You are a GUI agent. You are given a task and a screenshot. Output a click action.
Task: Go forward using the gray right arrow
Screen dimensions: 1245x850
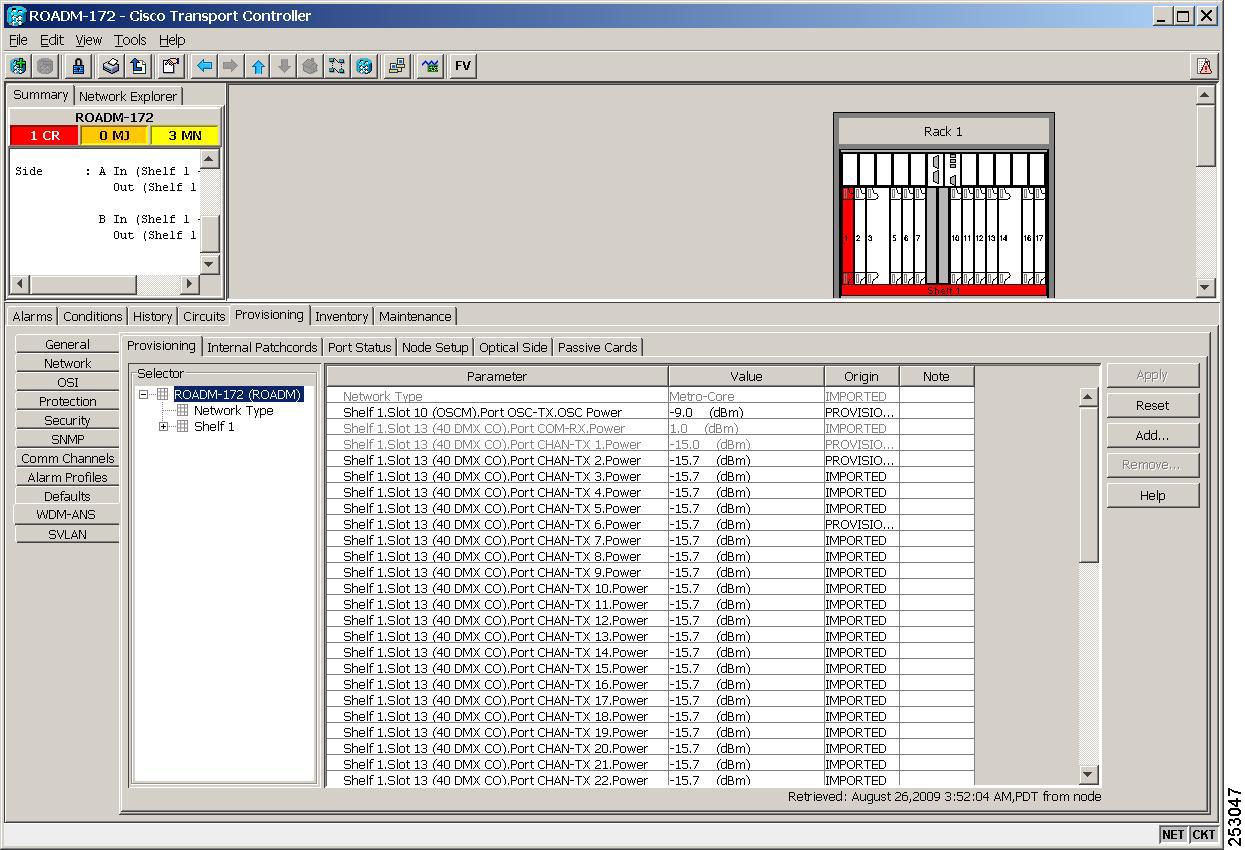coord(230,66)
